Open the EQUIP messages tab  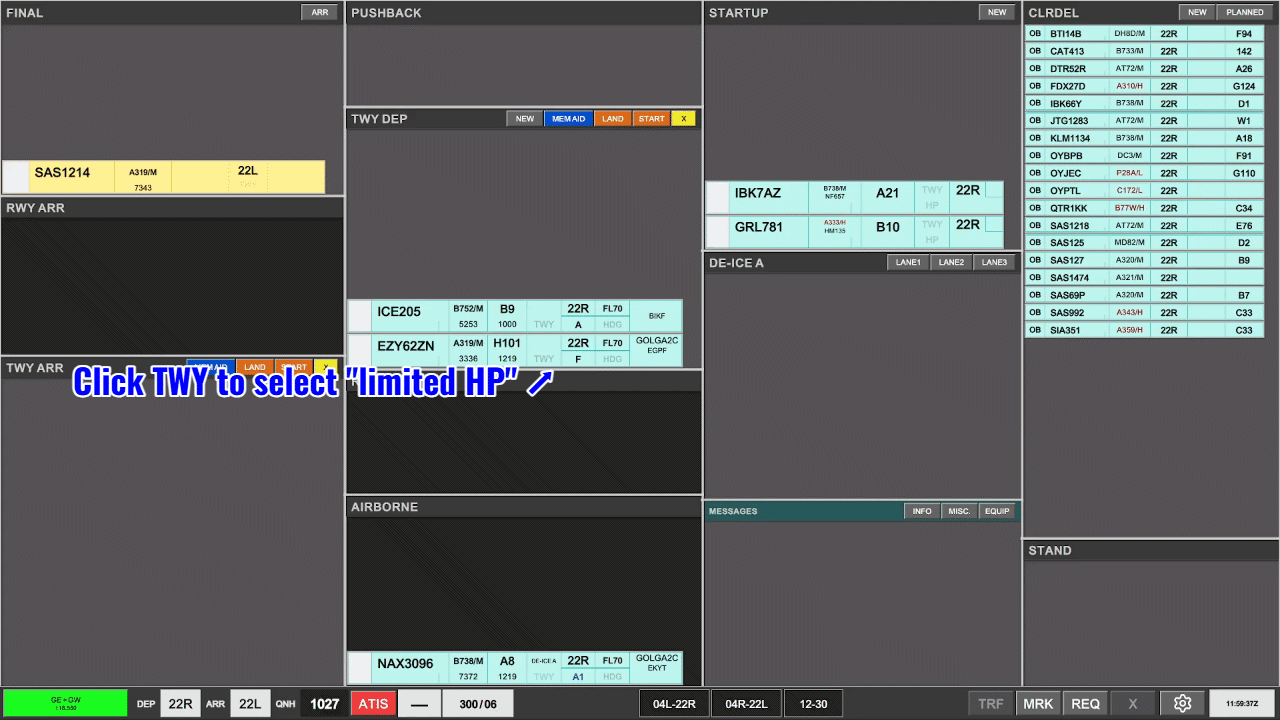pos(997,511)
